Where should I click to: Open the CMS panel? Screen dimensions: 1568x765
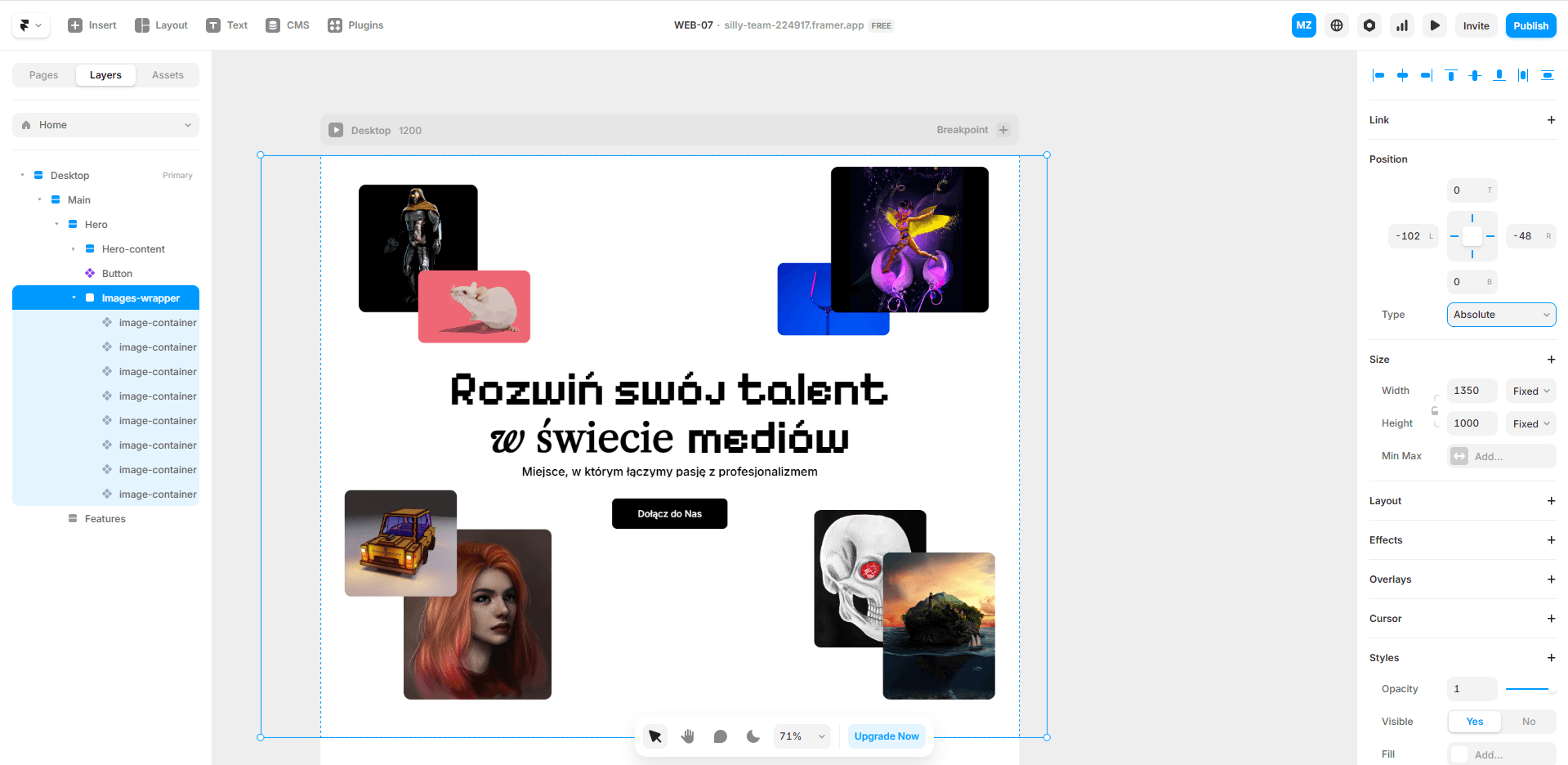[288, 25]
